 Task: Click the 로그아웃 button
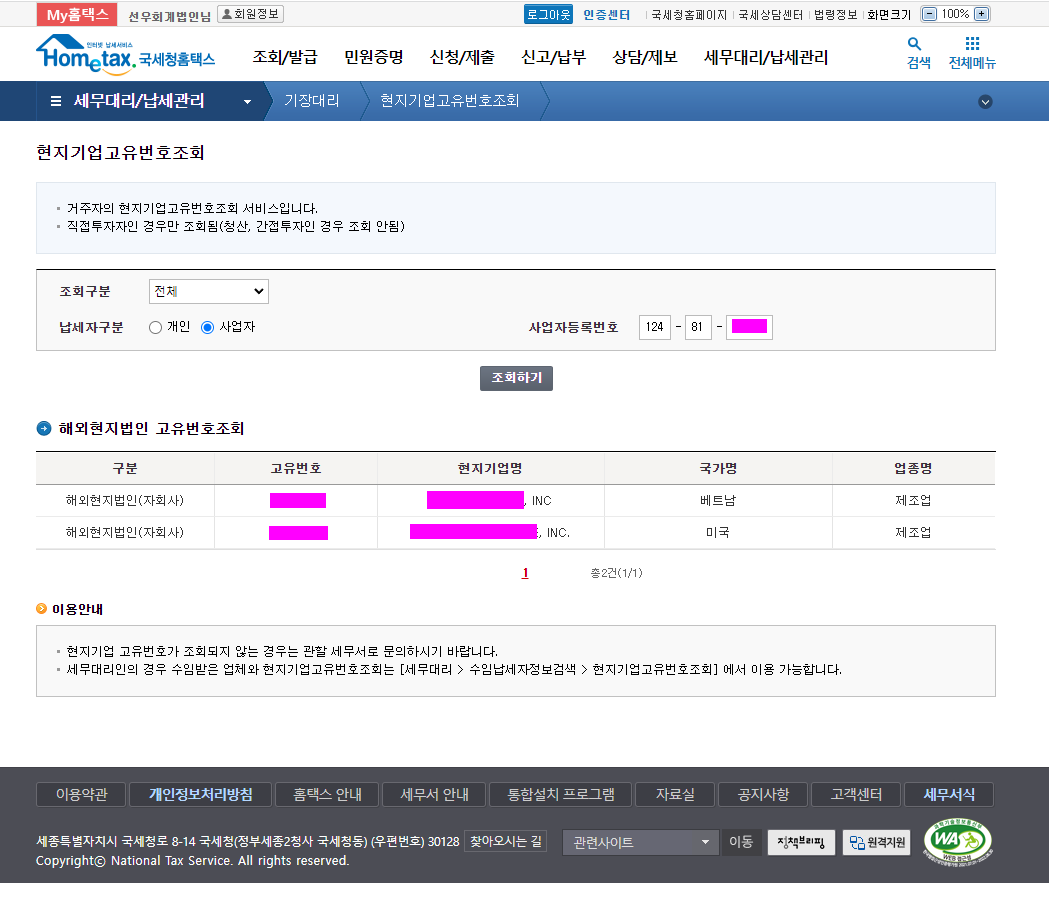tap(548, 14)
